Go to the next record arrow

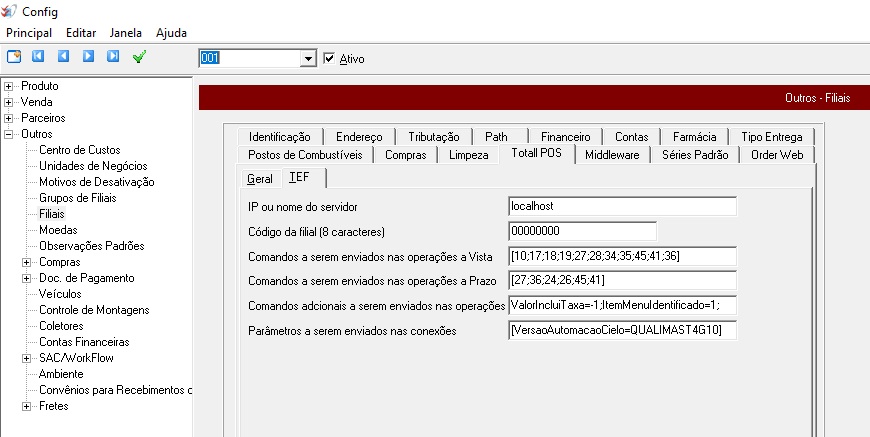point(88,57)
